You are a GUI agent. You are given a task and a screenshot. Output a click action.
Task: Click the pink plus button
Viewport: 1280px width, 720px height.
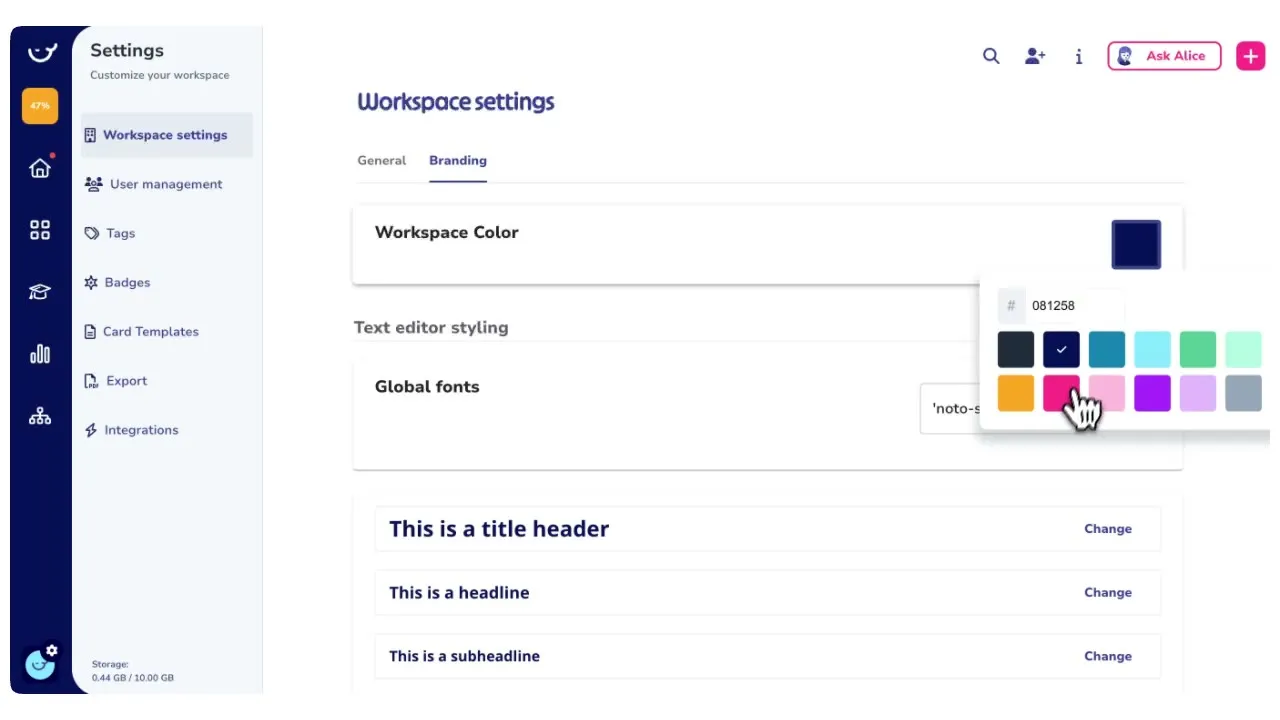1251,56
